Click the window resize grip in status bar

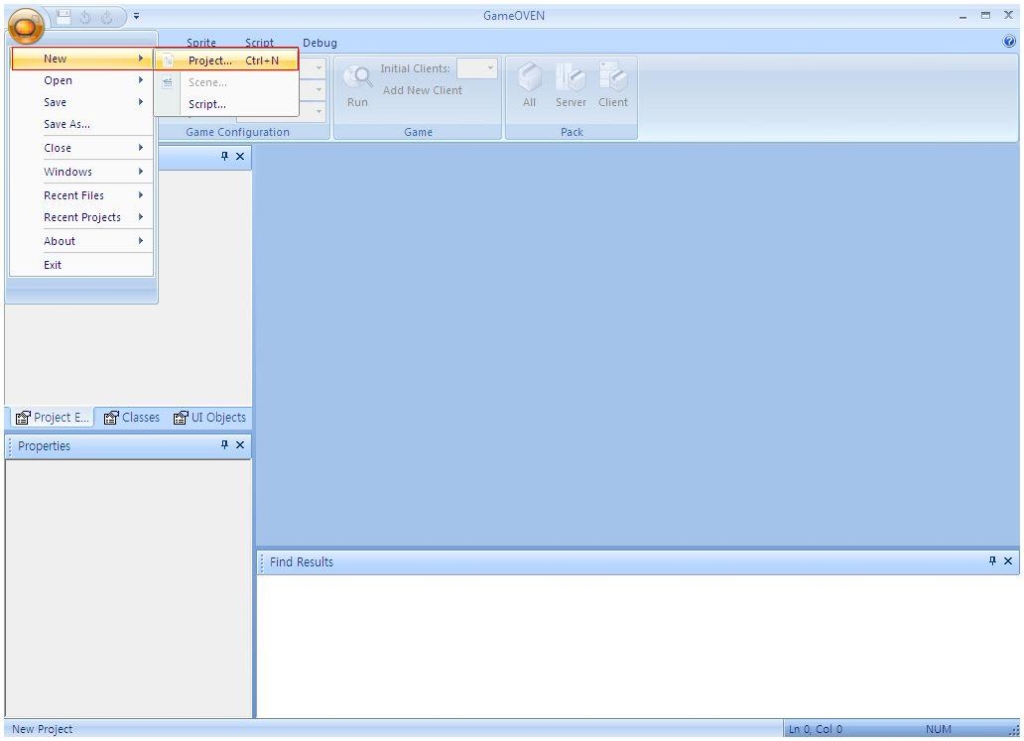click(1014, 731)
